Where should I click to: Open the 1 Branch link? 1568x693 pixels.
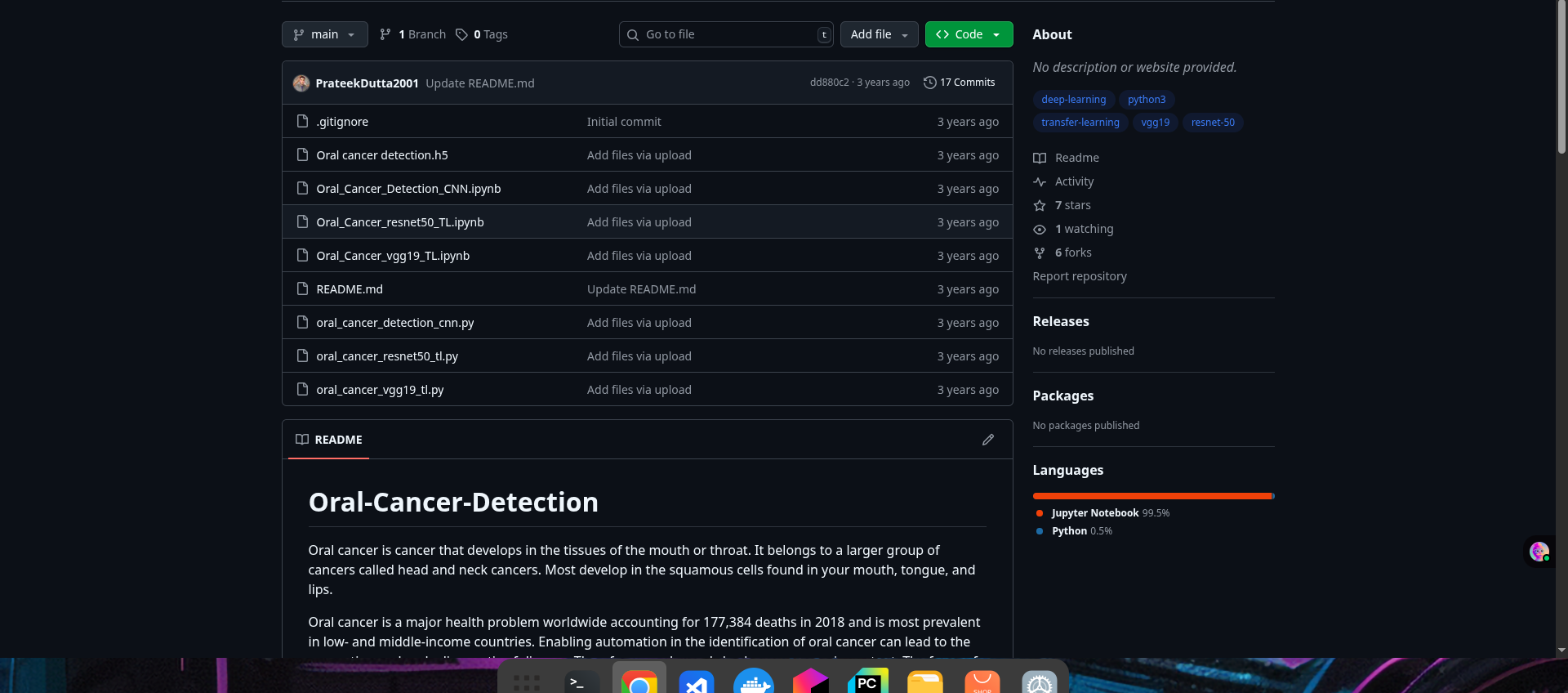[413, 34]
